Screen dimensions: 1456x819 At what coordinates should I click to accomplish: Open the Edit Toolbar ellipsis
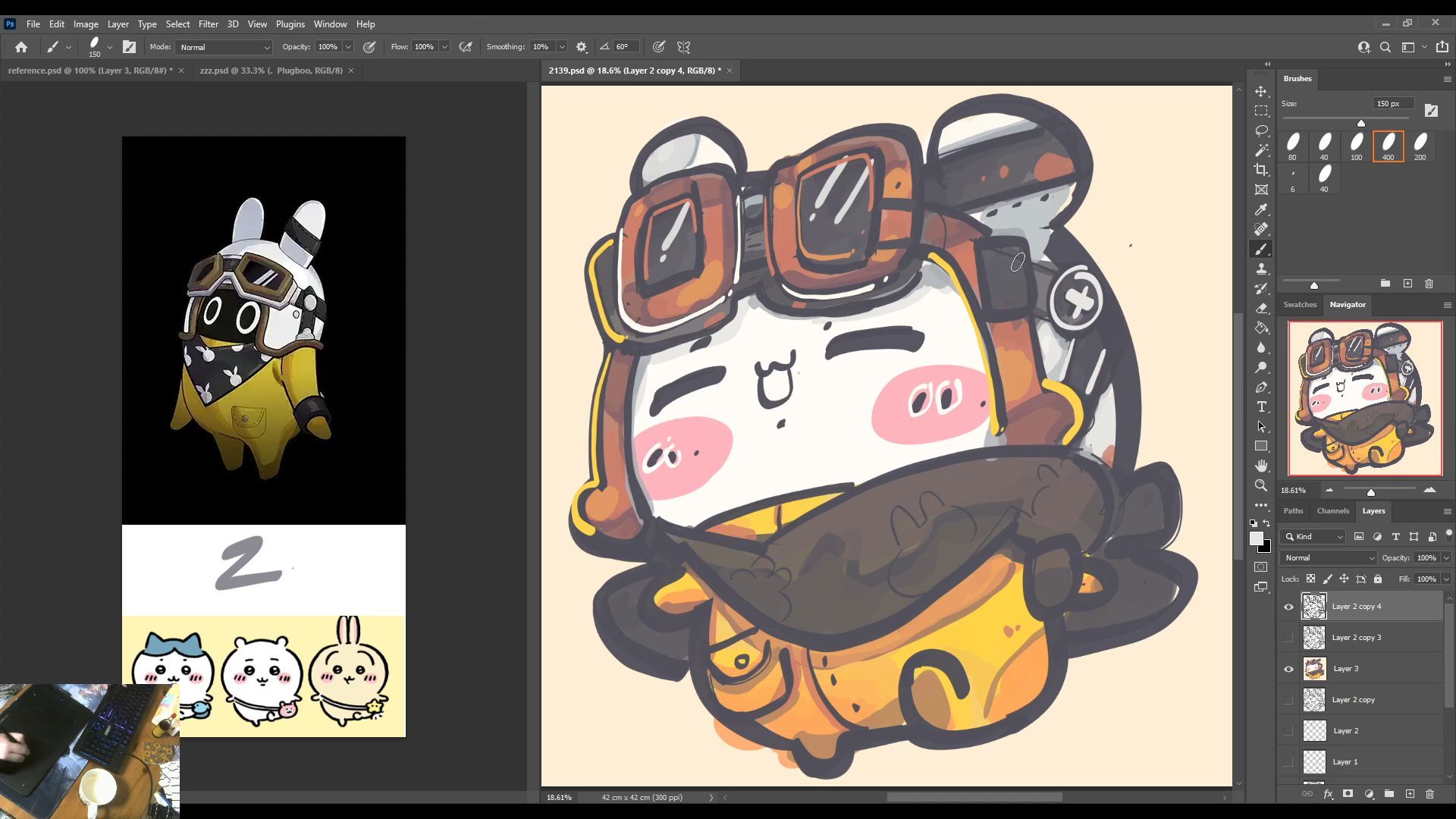coord(1261,505)
